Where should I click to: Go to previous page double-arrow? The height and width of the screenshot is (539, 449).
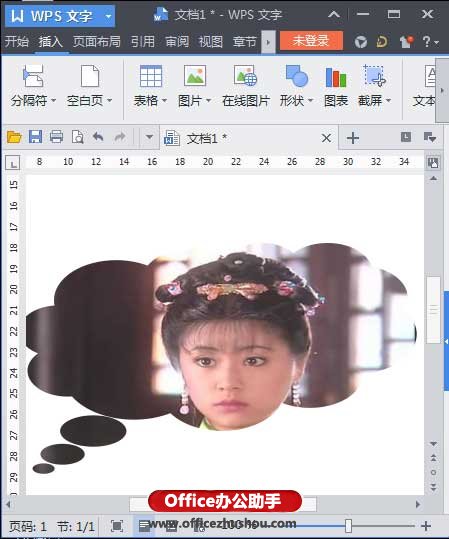[x=433, y=458]
